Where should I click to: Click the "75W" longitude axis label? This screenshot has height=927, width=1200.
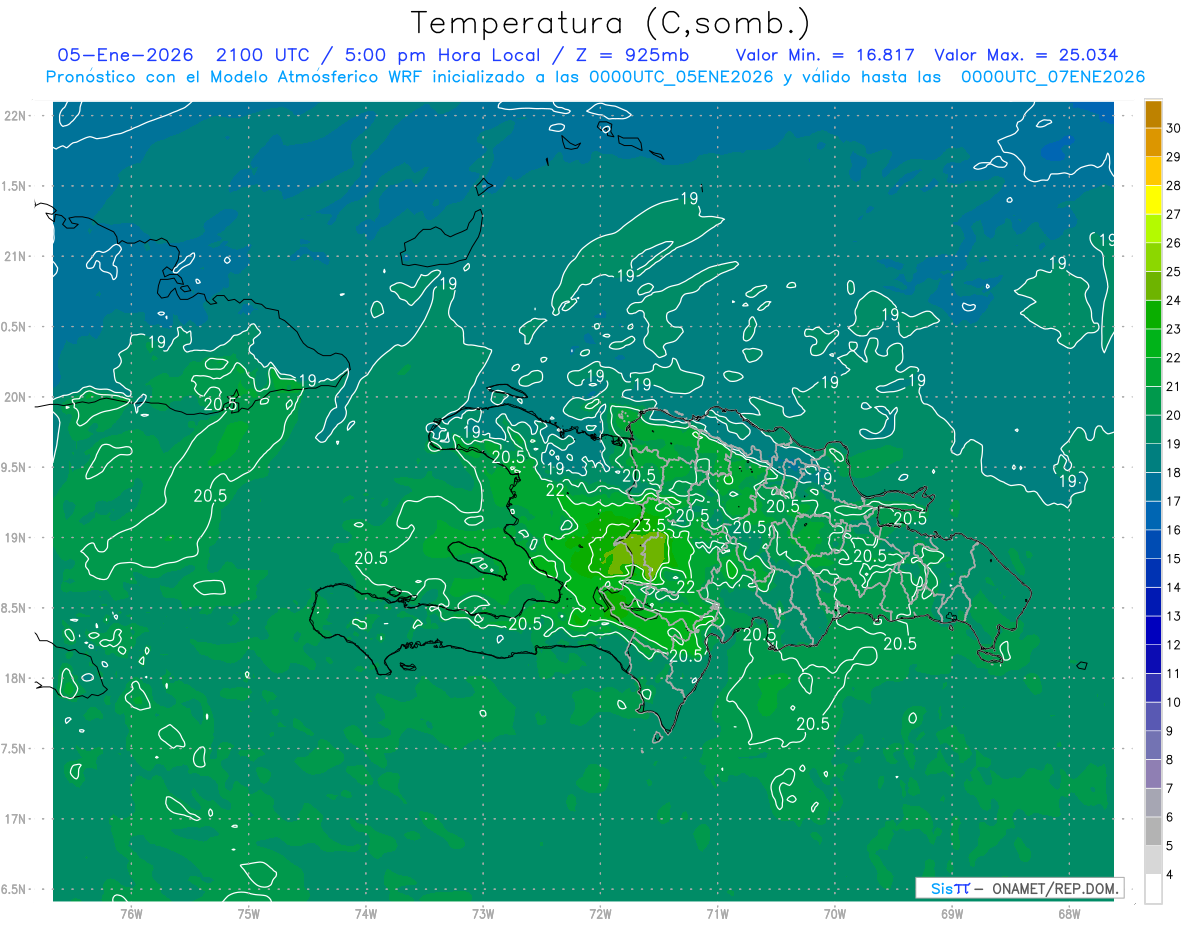[248, 913]
